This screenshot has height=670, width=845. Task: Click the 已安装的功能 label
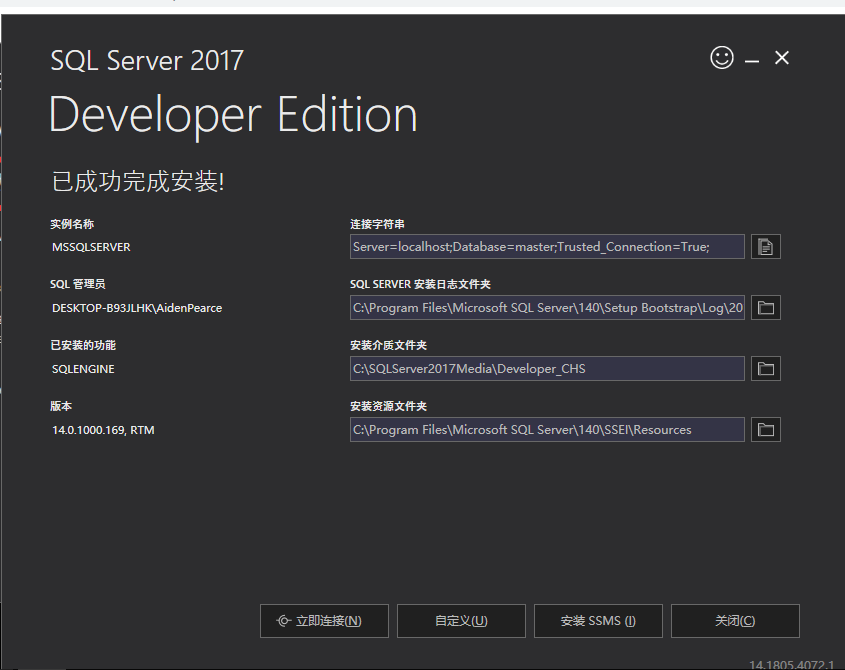(x=83, y=345)
